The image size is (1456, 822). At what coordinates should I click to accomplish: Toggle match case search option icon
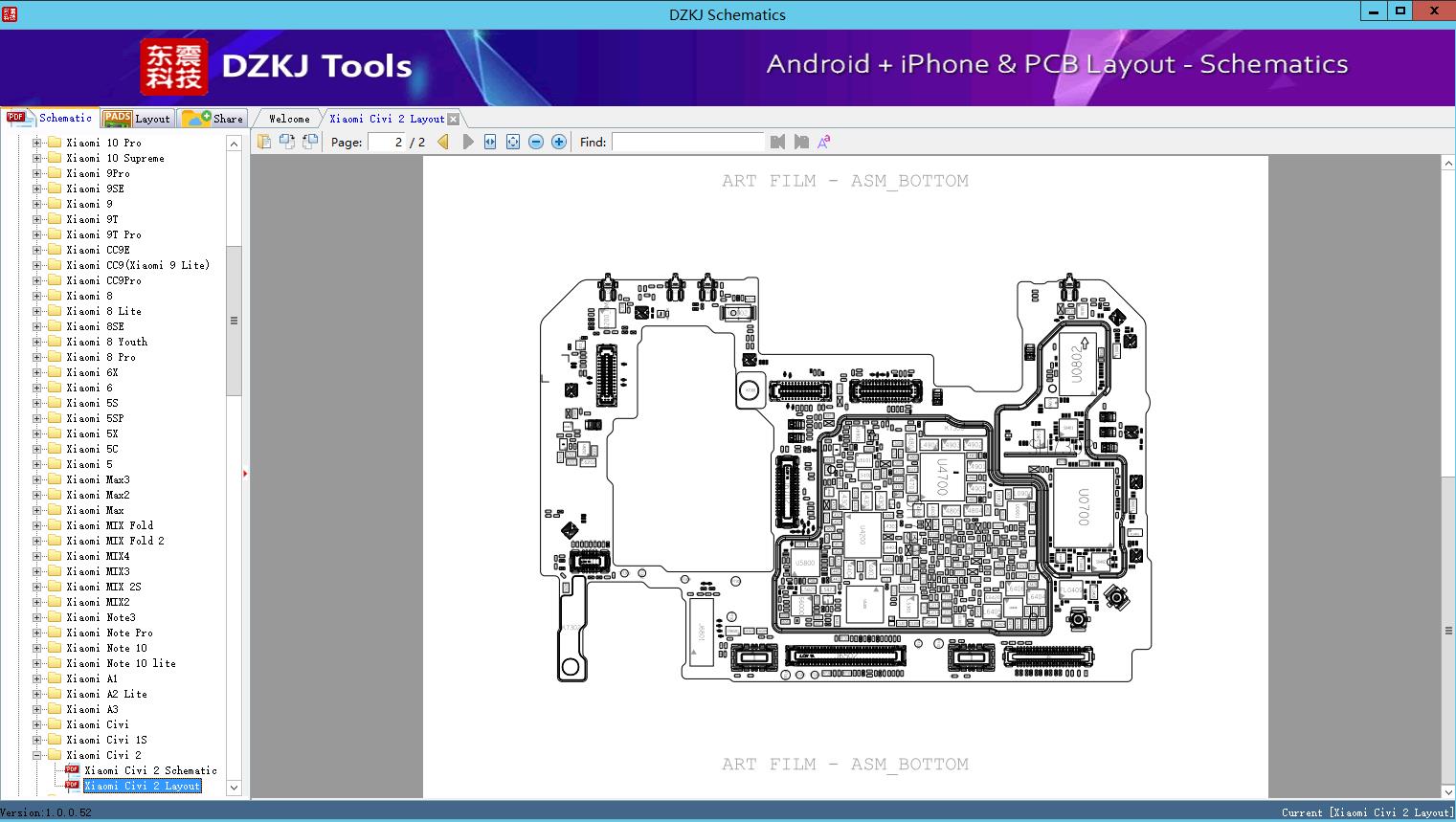823,142
